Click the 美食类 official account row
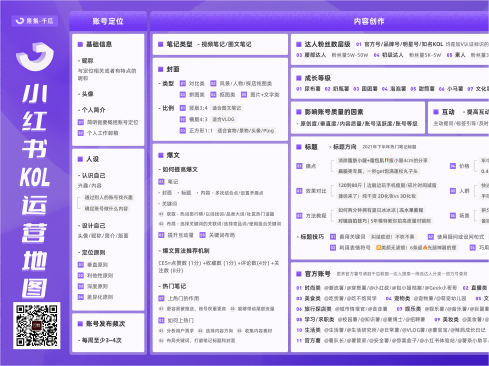The height and width of the screenshot is (366, 489). [337, 298]
